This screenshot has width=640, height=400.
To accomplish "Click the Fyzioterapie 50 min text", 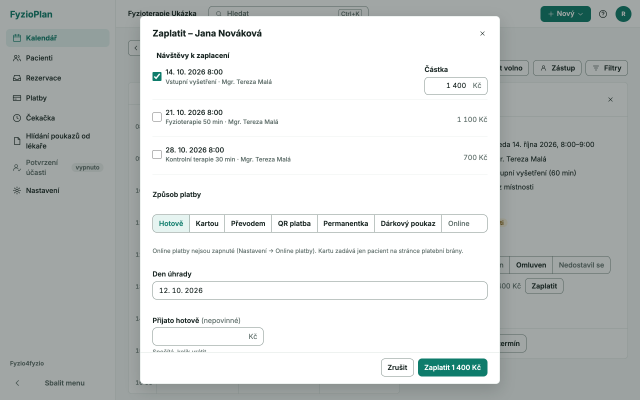I will tap(194, 122).
